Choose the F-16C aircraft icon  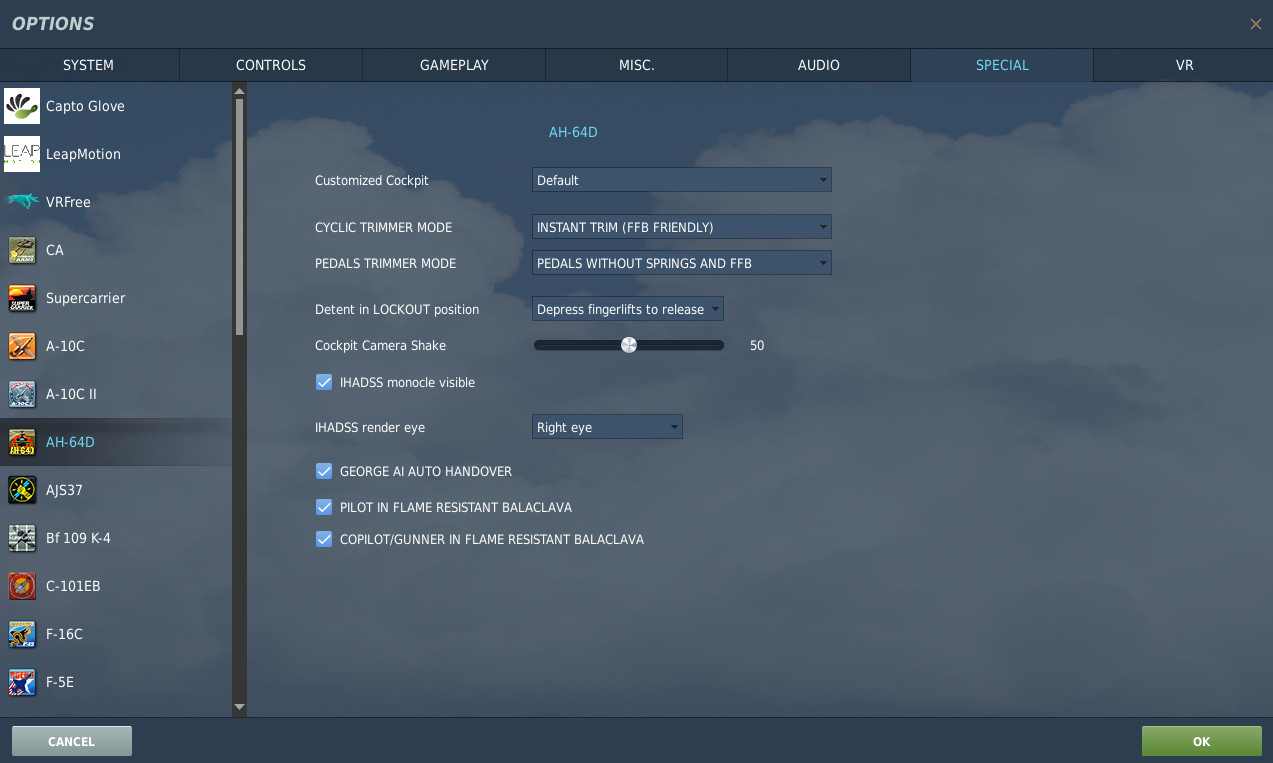pos(22,634)
